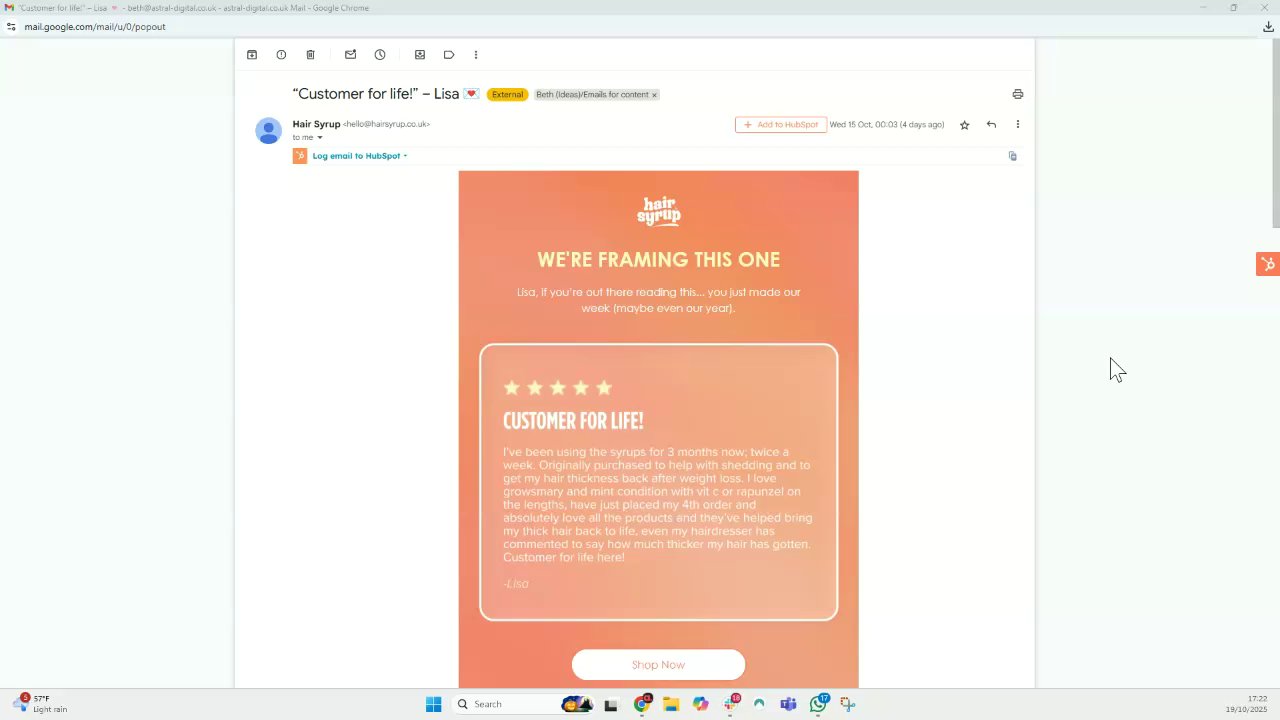Open Slack from the taskbar
1280x720 pixels.
click(731, 705)
